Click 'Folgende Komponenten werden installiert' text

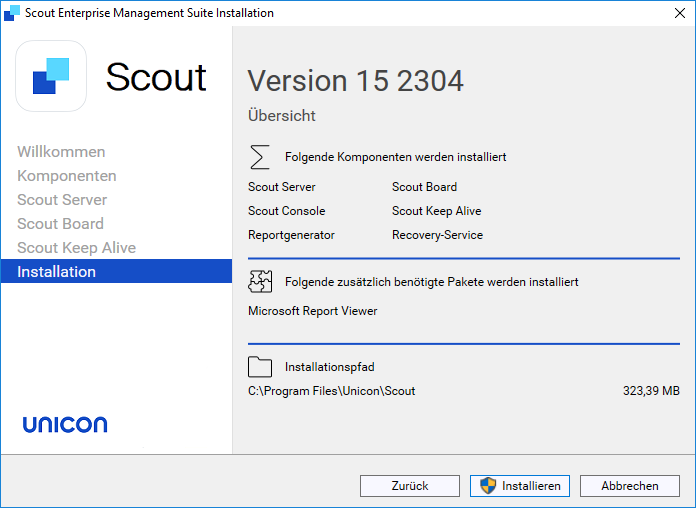pyautogui.click(x=395, y=157)
